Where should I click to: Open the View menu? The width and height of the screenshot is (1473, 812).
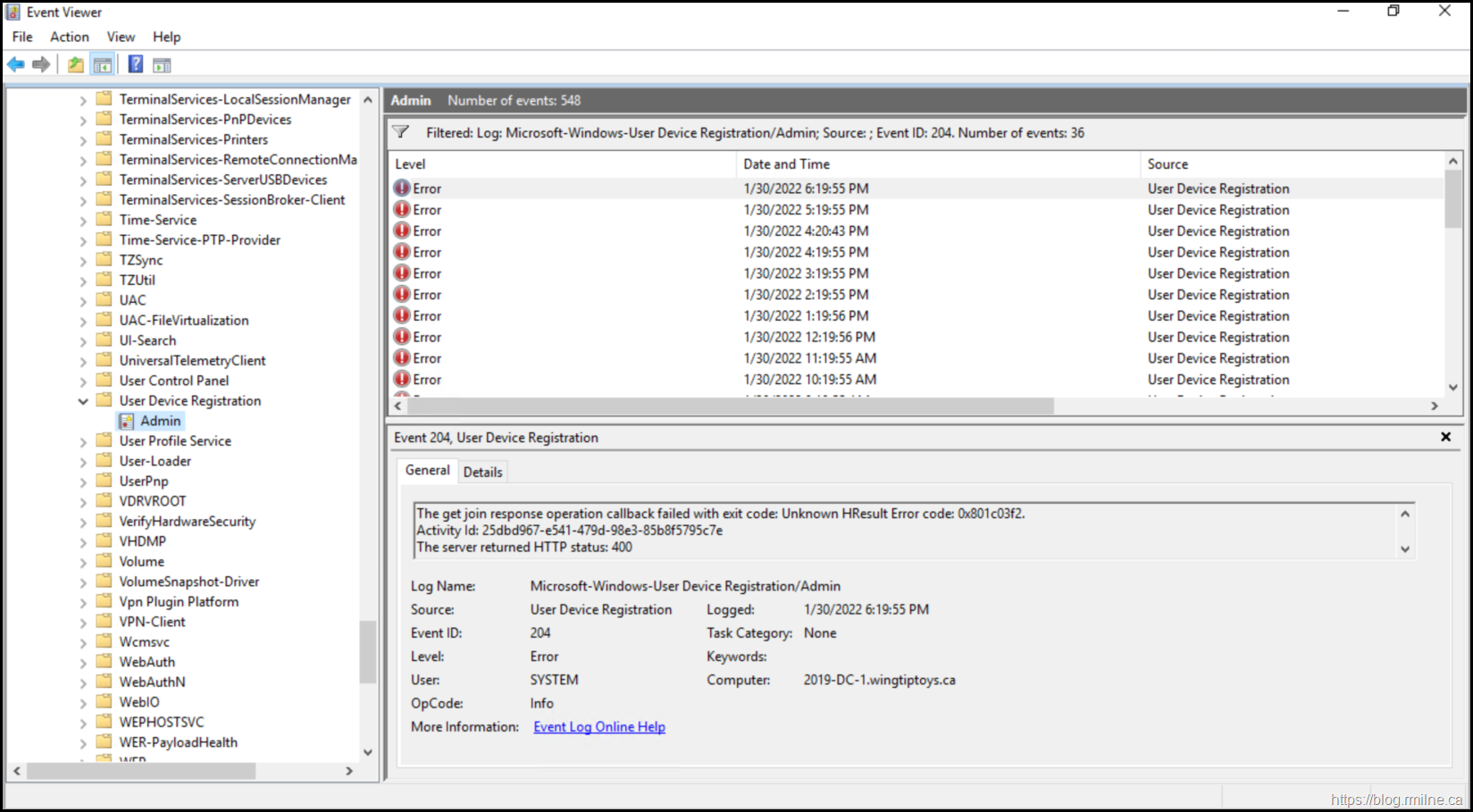(x=121, y=37)
